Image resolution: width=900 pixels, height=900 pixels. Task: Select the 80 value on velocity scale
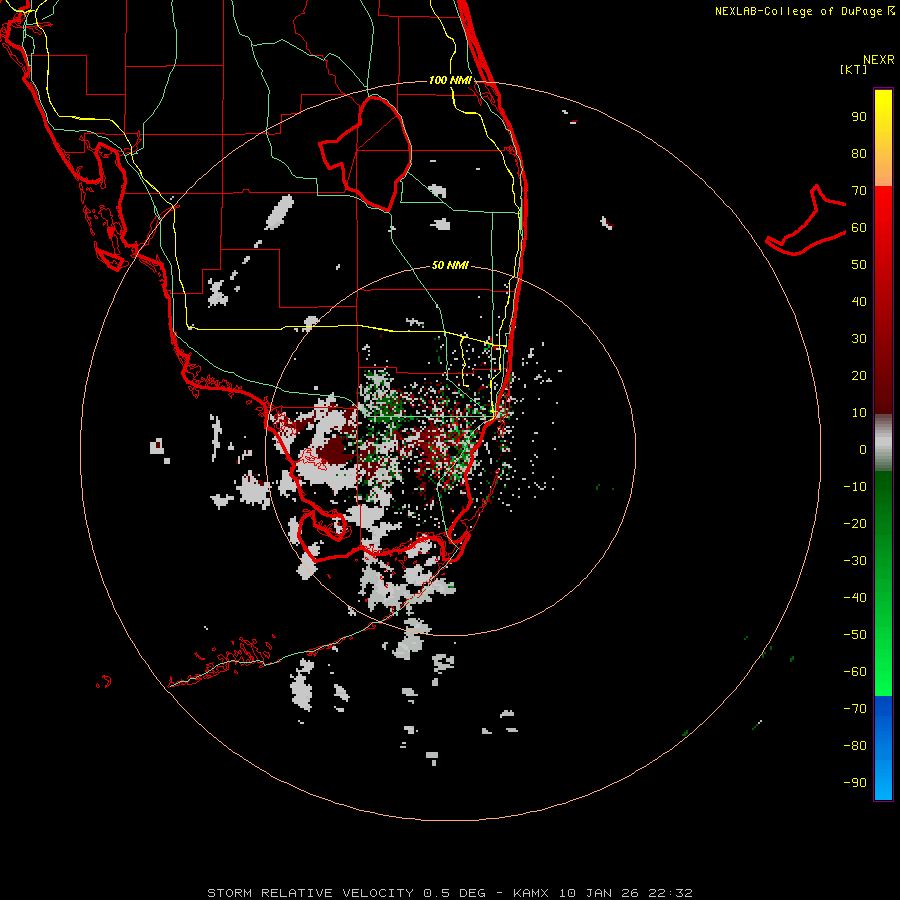pyautogui.click(x=859, y=153)
